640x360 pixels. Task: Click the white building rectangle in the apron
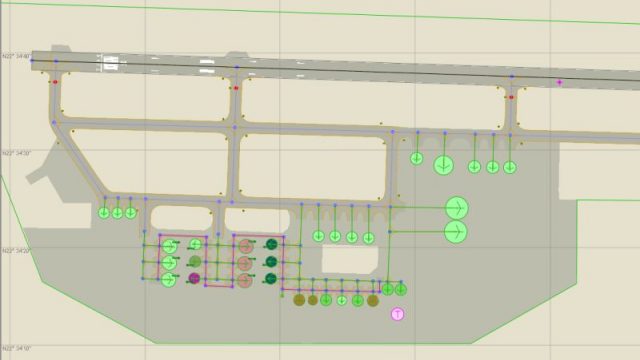350,260
